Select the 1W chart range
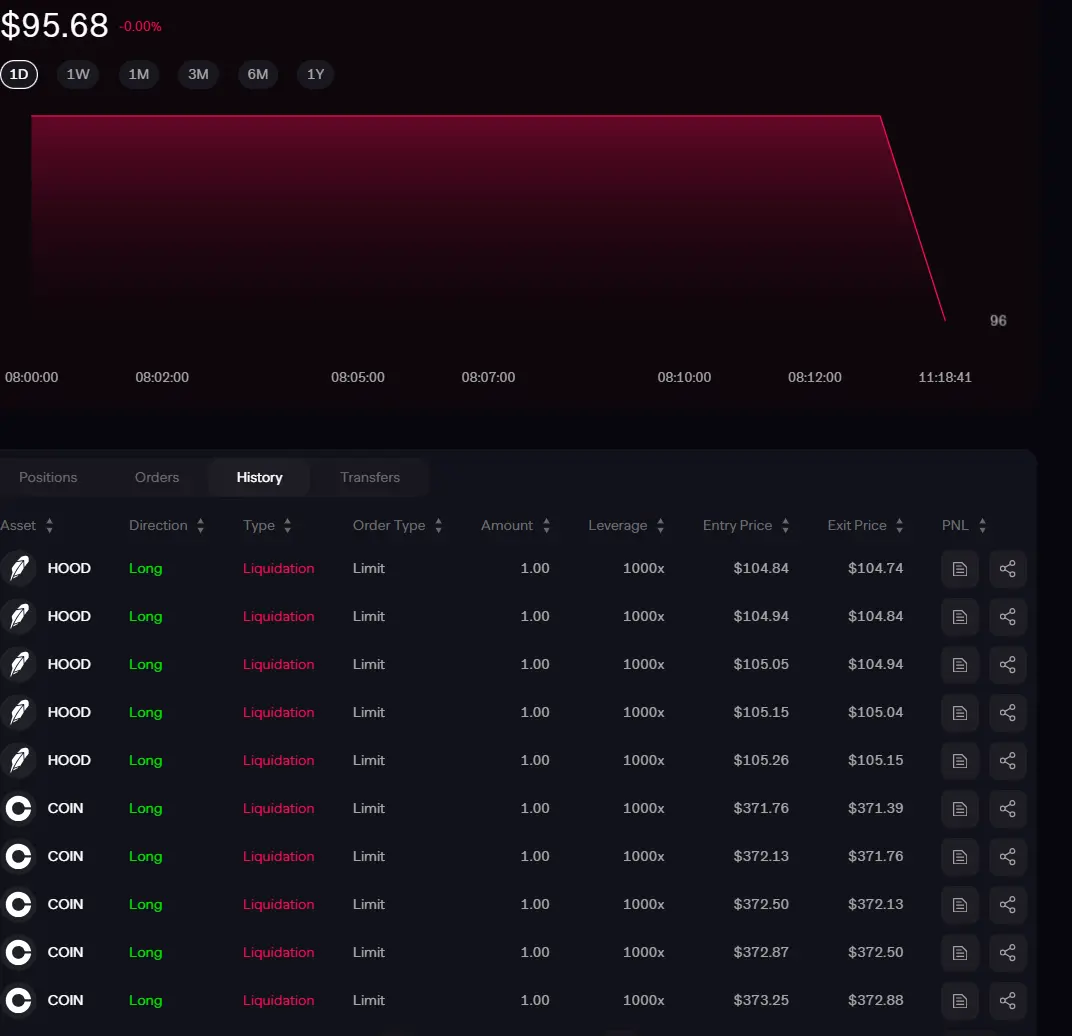 tap(78, 74)
